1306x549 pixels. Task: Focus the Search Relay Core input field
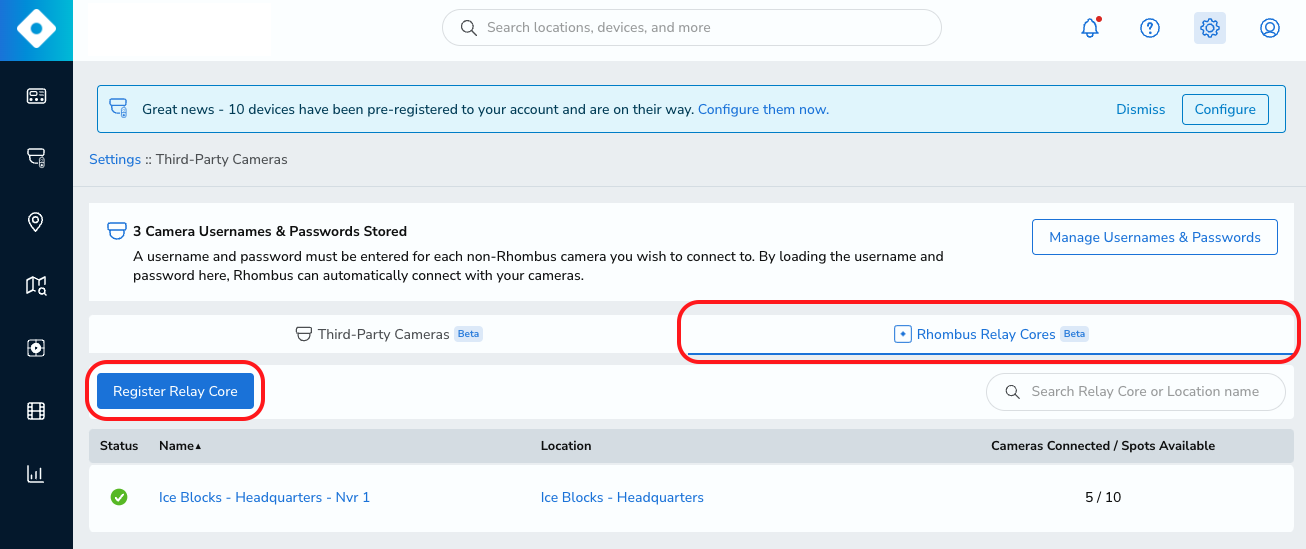(1135, 392)
